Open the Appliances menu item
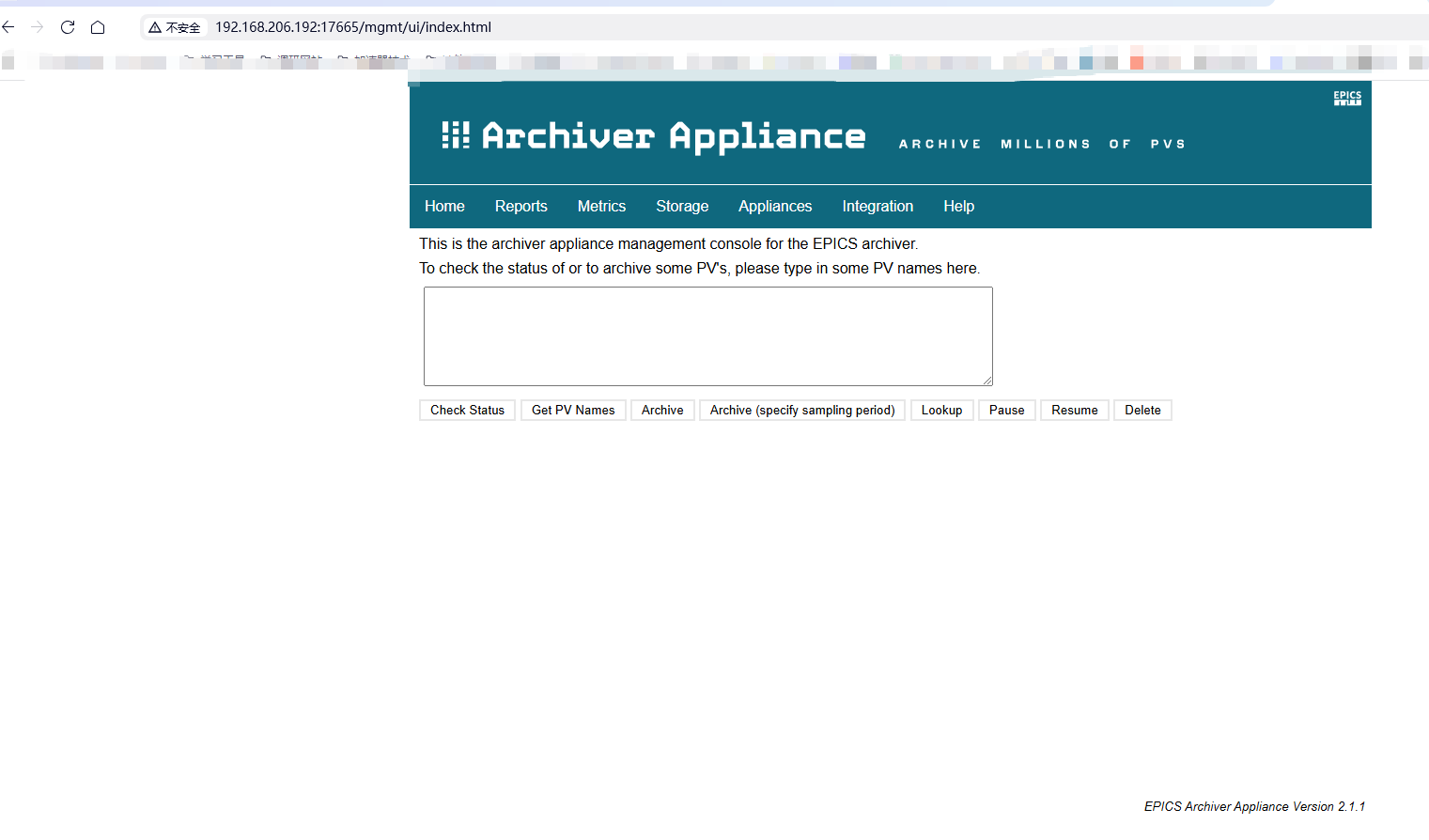 775,206
